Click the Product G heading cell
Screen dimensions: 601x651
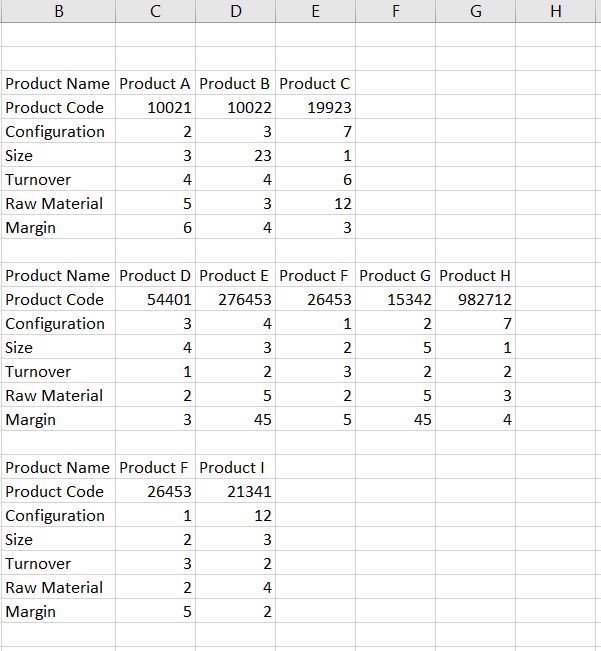click(x=395, y=275)
